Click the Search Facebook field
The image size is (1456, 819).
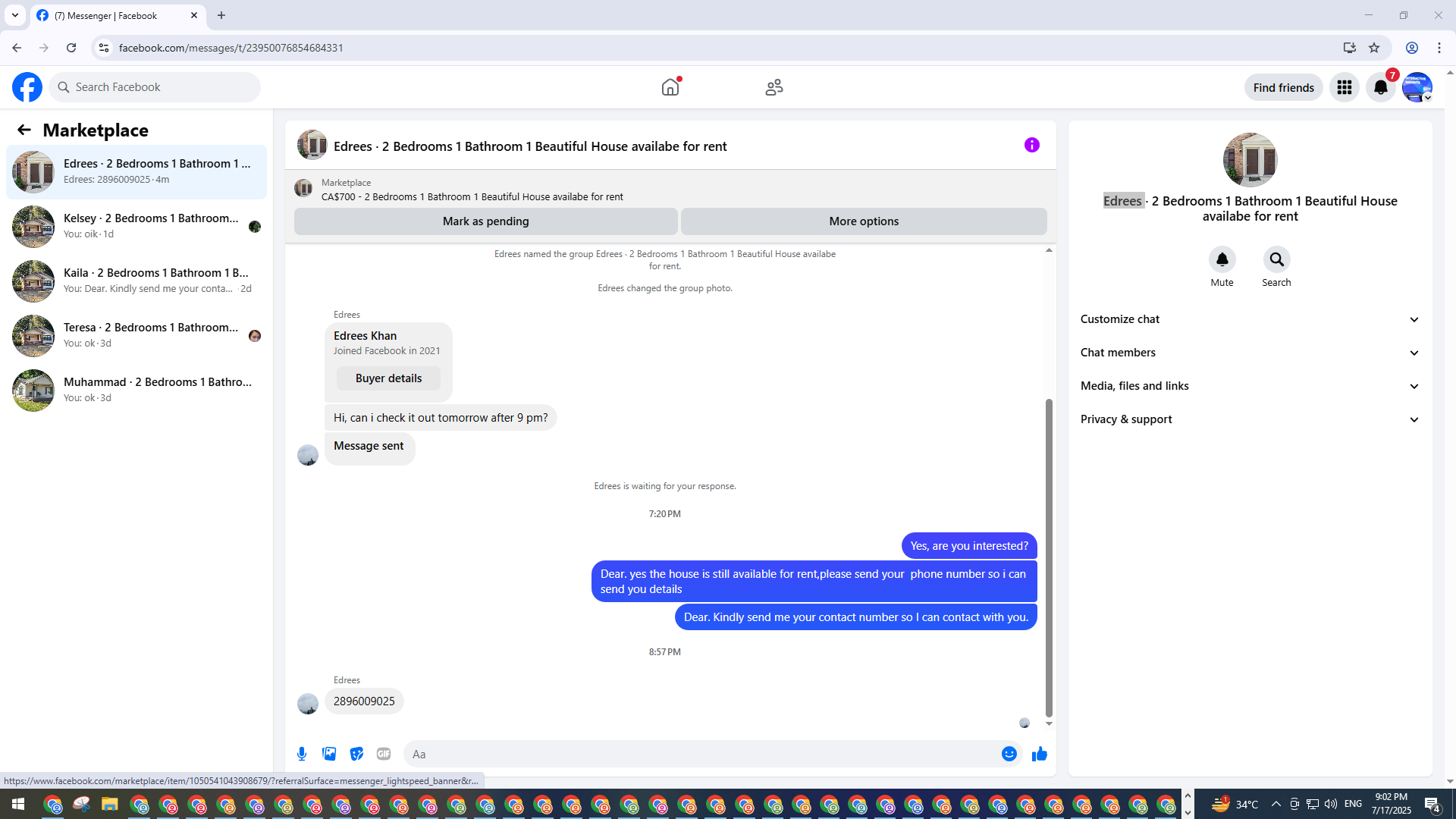tap(155, 87)
